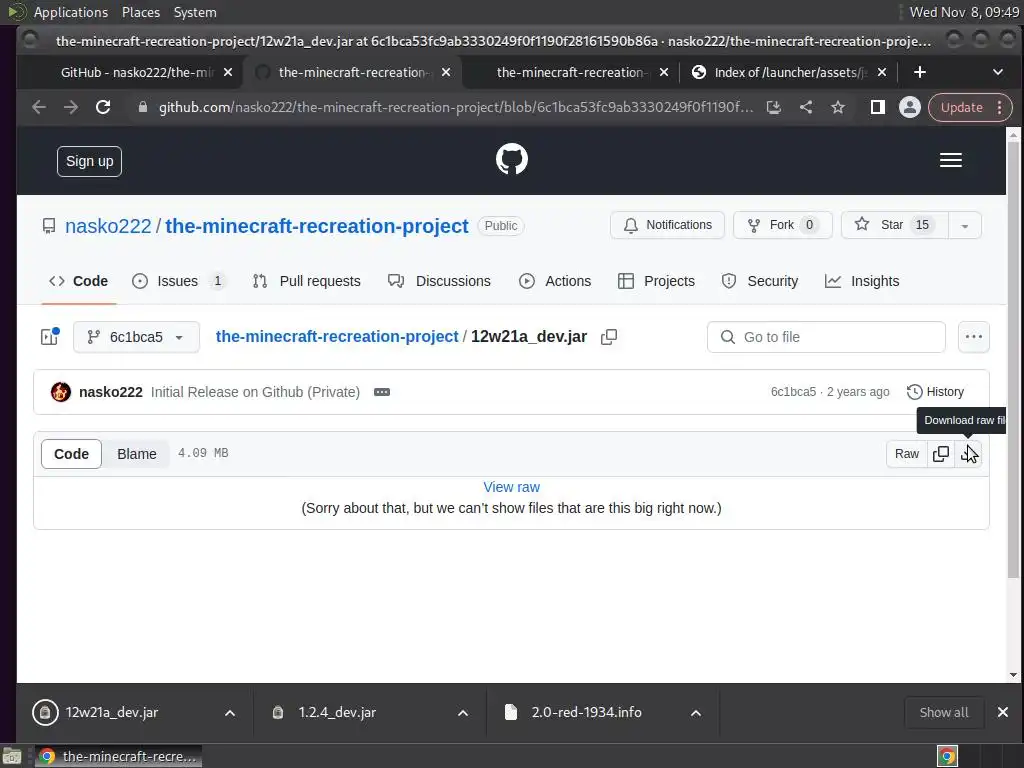
Task: Open the 6c1bca5 commit hash link
Action: [793, 392]
